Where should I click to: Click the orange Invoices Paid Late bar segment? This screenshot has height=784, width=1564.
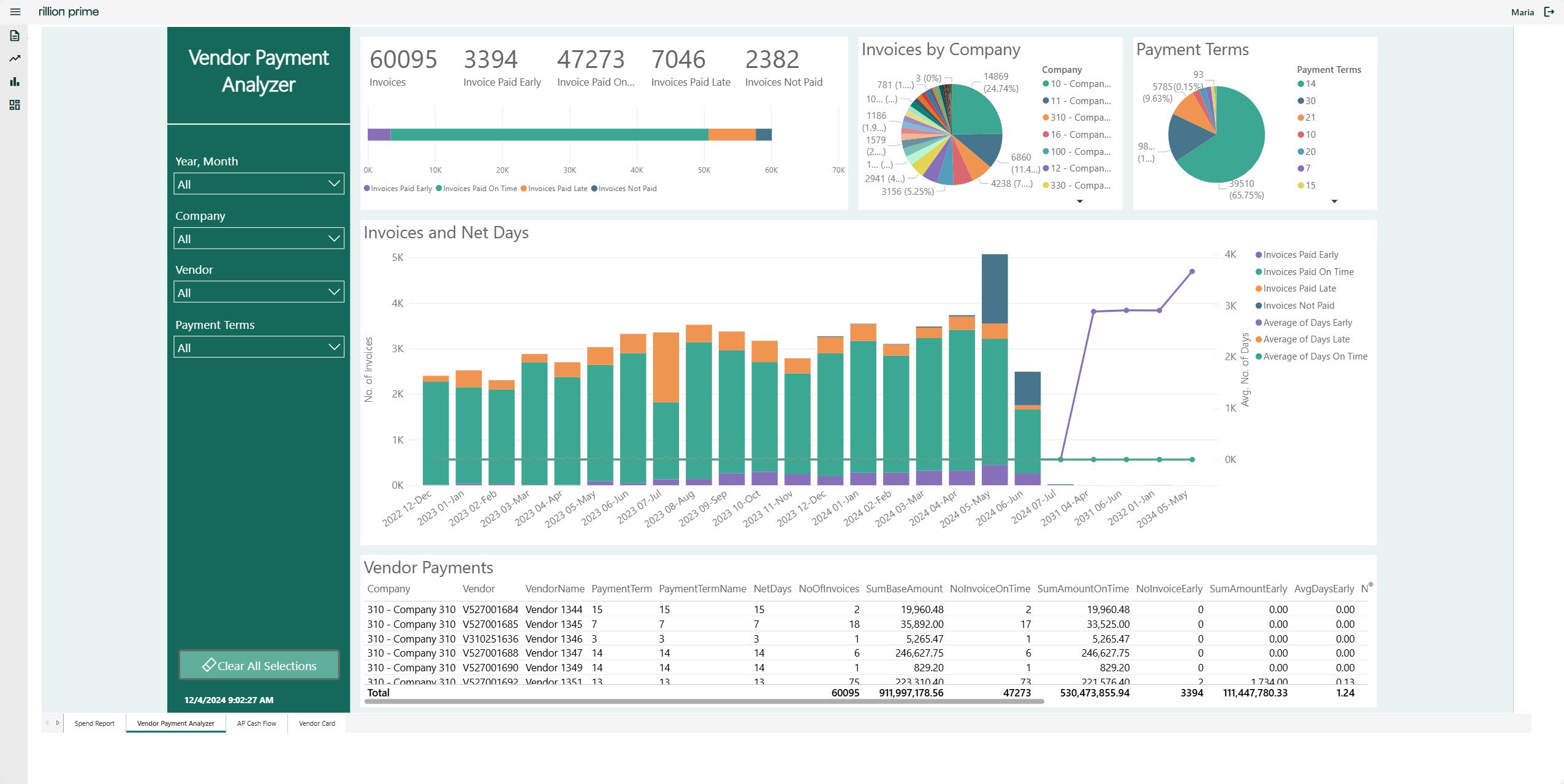[x=731, y=135]
